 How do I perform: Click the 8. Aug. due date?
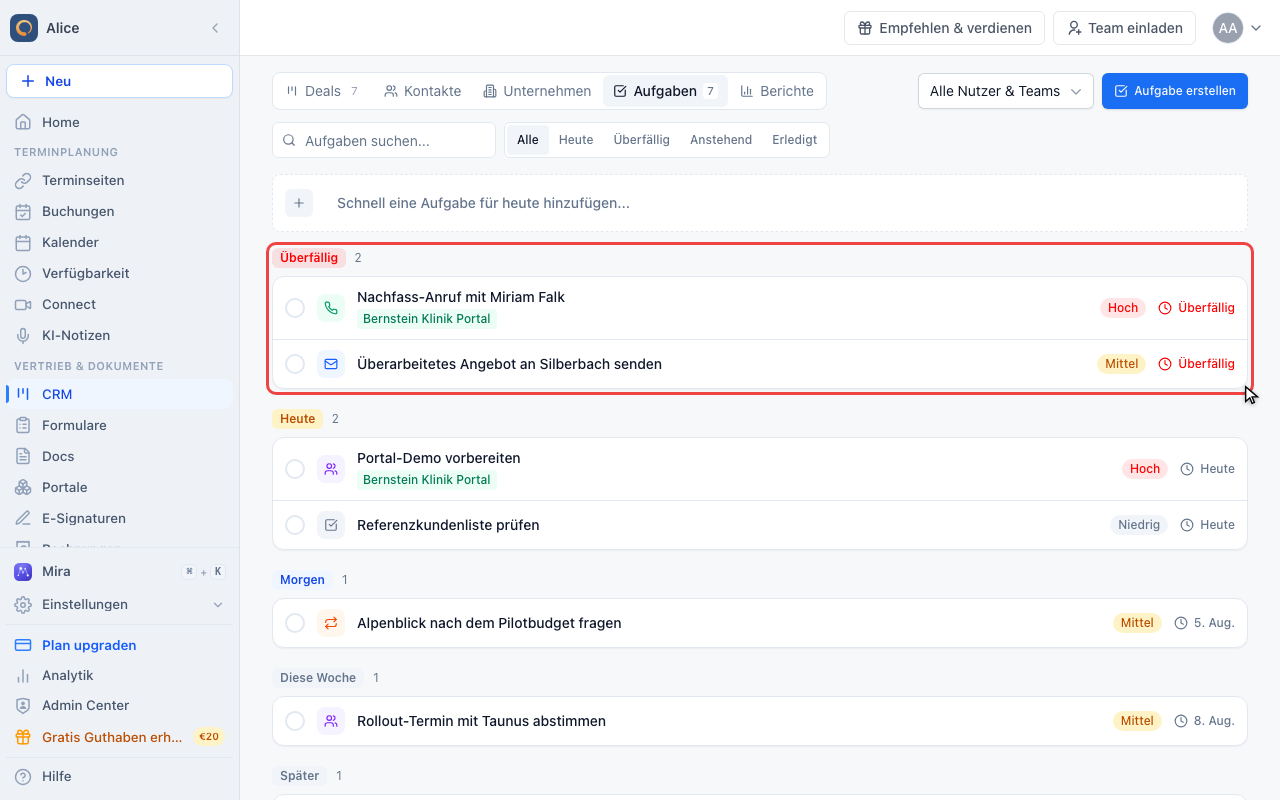[x=1204, y=721]
